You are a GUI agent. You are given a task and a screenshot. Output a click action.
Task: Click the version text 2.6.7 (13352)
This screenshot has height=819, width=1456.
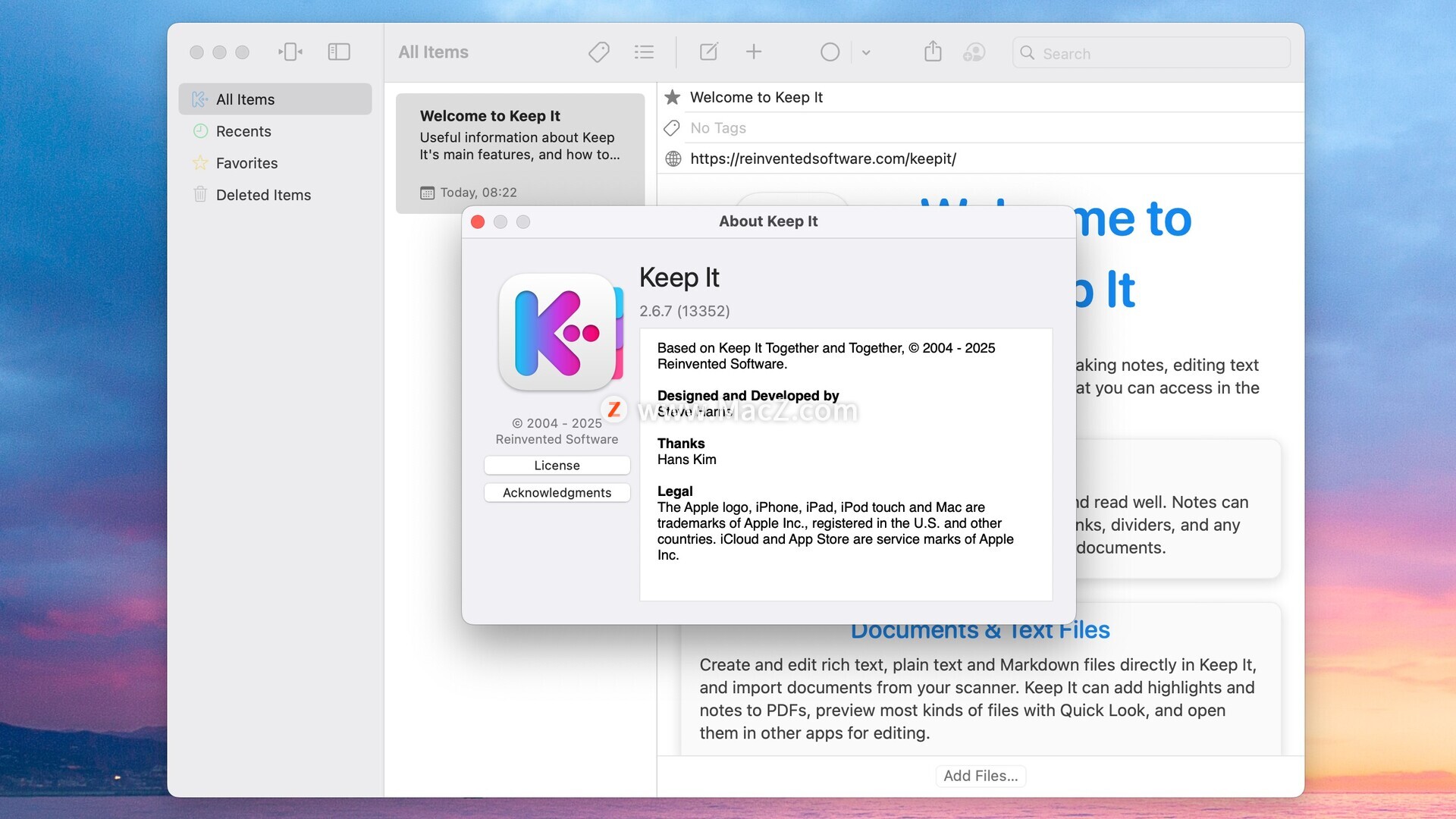point(684,311)
